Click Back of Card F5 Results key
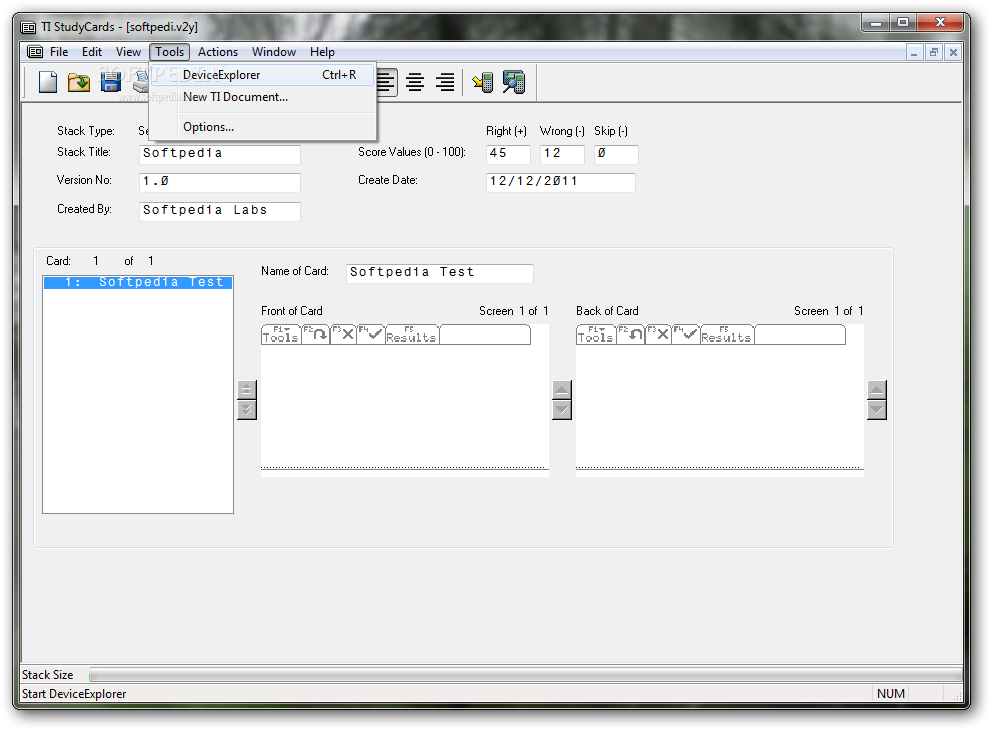 pyautogui.click(x=726, y=334)
